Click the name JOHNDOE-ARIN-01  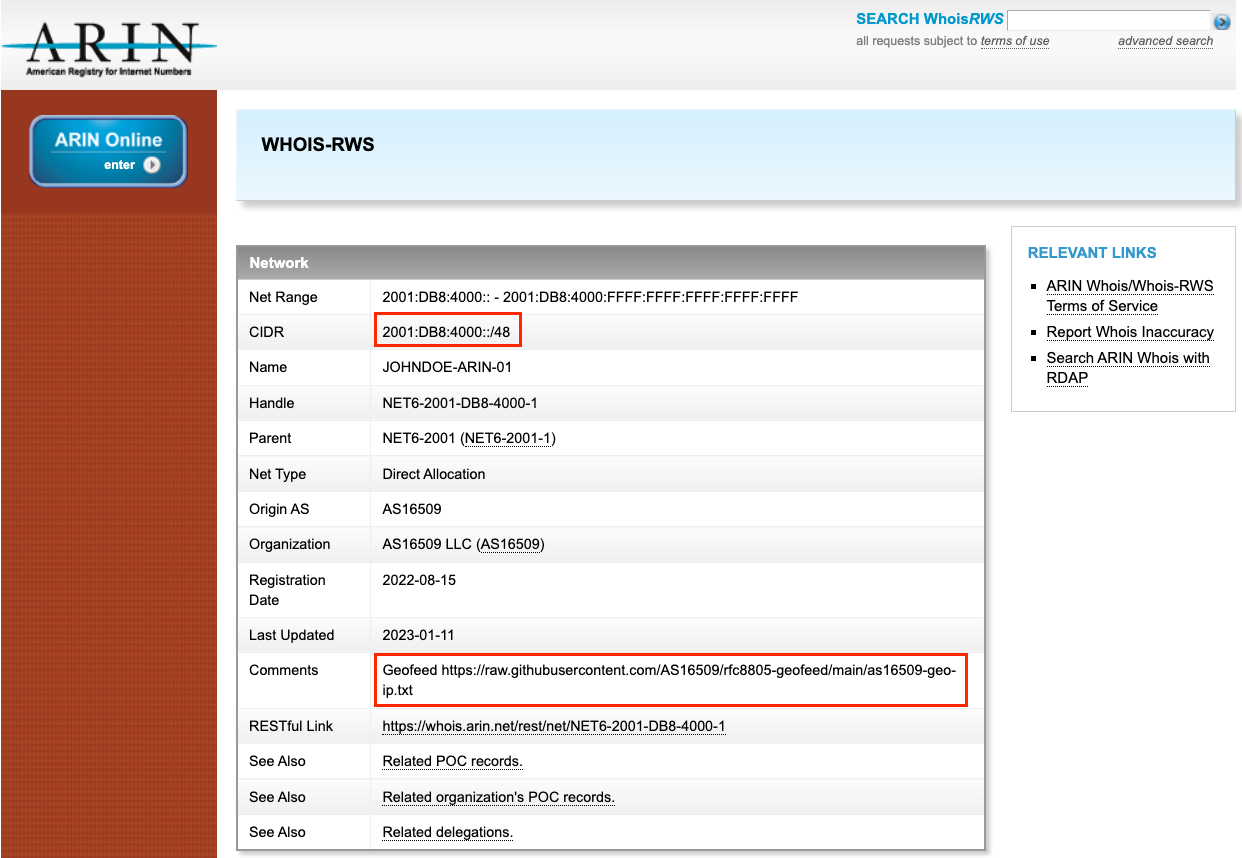(447, 367)
